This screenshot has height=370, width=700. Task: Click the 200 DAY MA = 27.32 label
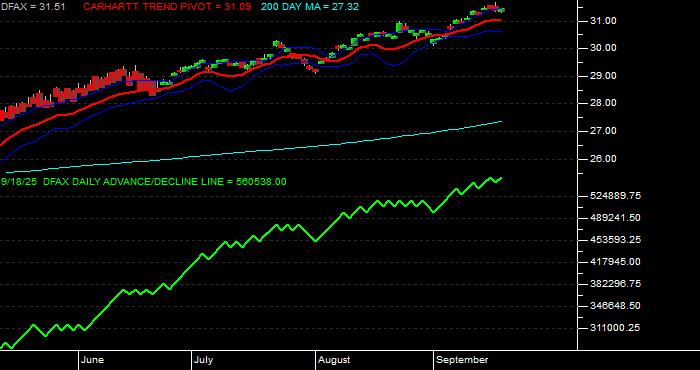(310, 7)
